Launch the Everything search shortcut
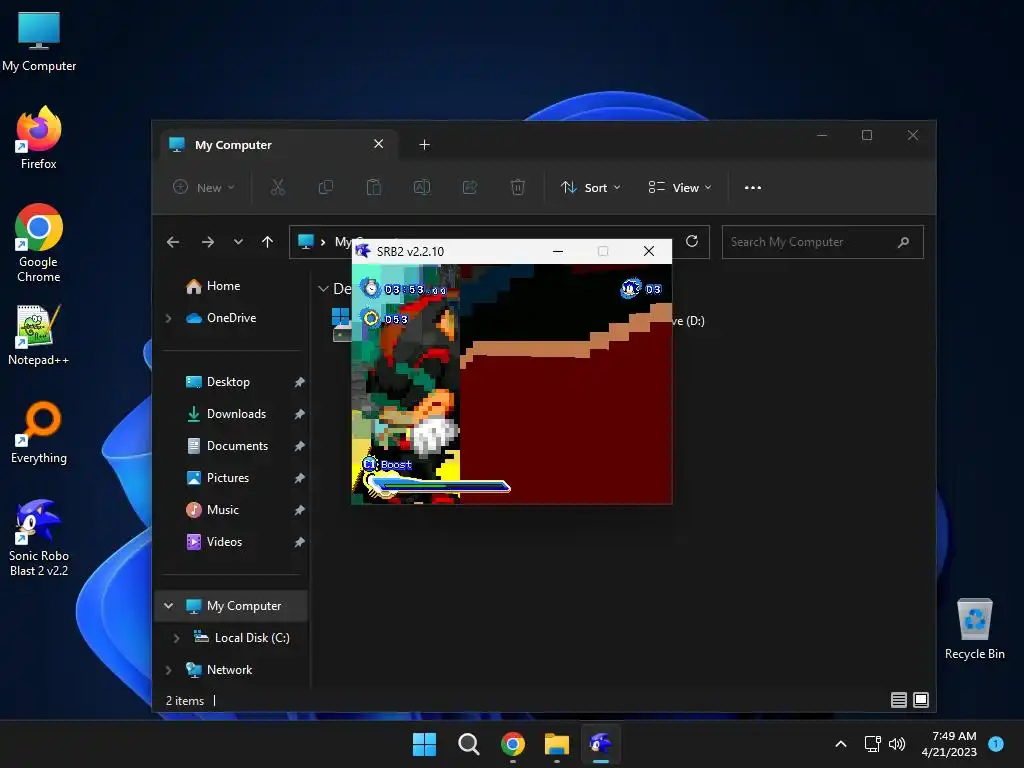 pos(39,432)
